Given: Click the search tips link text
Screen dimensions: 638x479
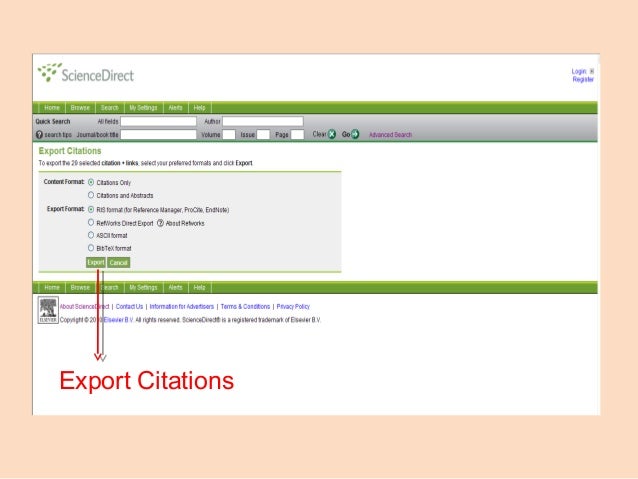Looking at the screenshot, I should tap(58, 135).
